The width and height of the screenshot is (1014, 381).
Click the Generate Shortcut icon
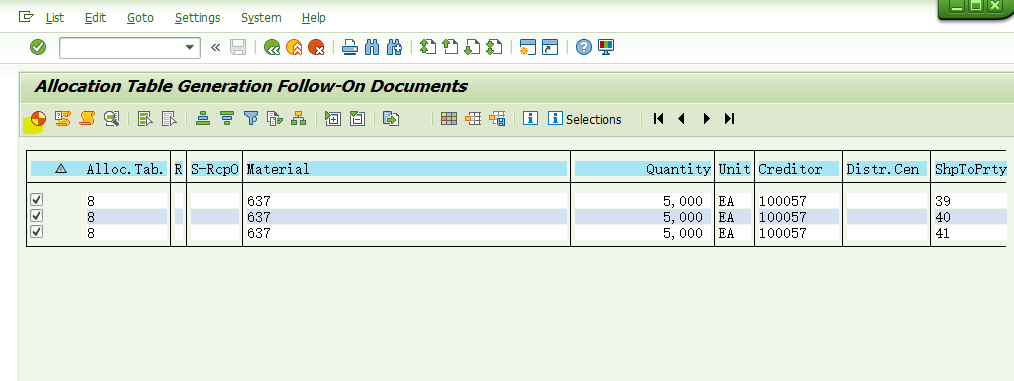[x=550, y=47]
